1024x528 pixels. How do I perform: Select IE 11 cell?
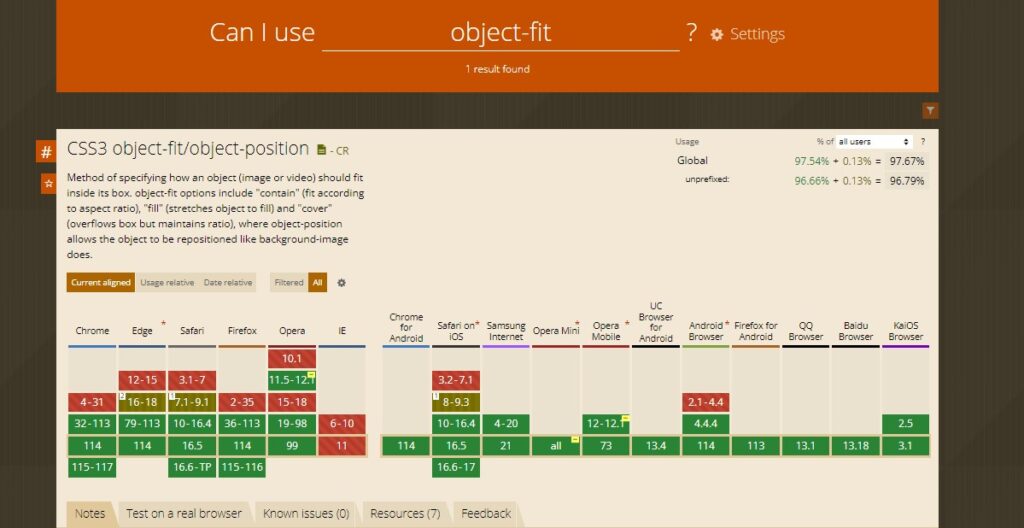click(342, 446)
